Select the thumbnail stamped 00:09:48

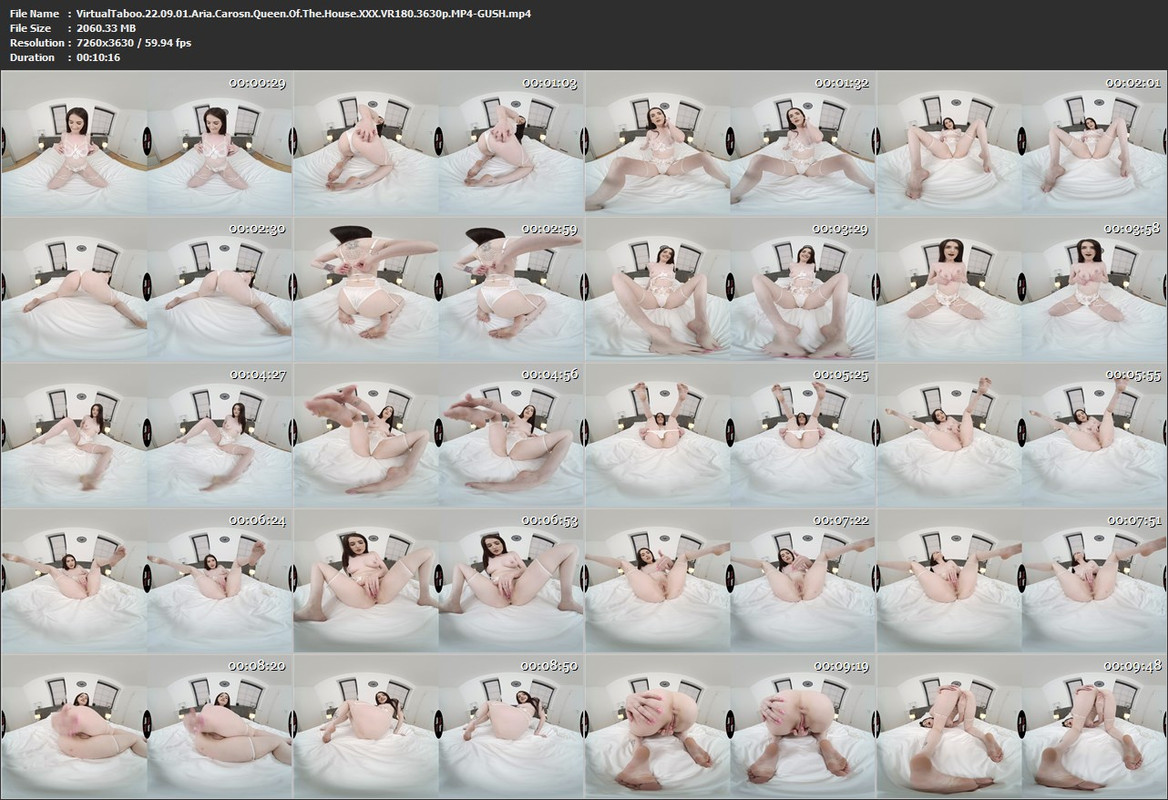(1022, 727)
